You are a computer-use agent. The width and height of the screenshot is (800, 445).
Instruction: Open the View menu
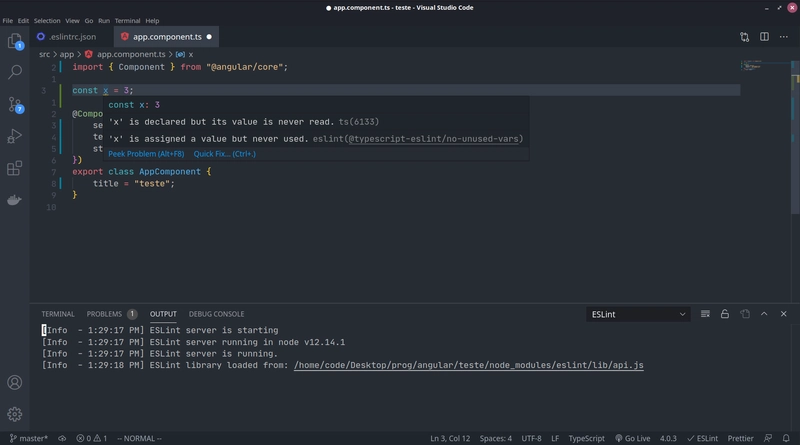click(72, 21)
